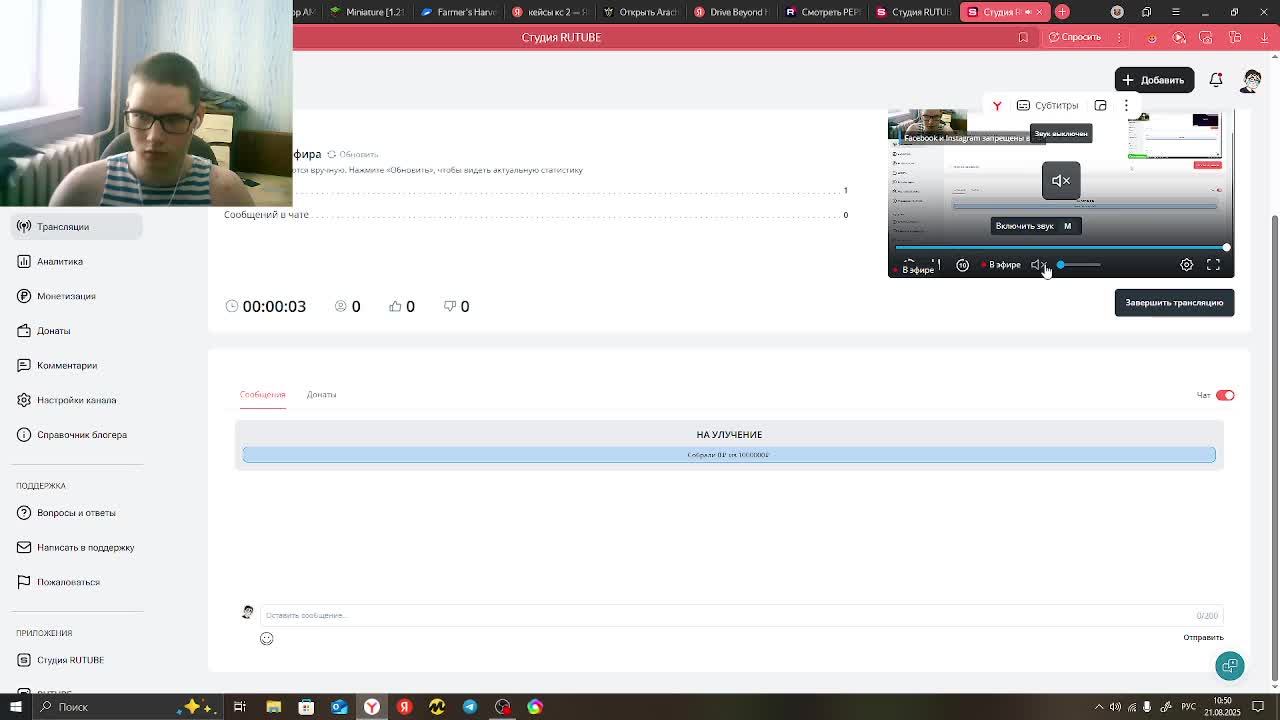This screenshot has height=720, width=1280.
Task: Toggle the Чат switch
Action: 1225,395
